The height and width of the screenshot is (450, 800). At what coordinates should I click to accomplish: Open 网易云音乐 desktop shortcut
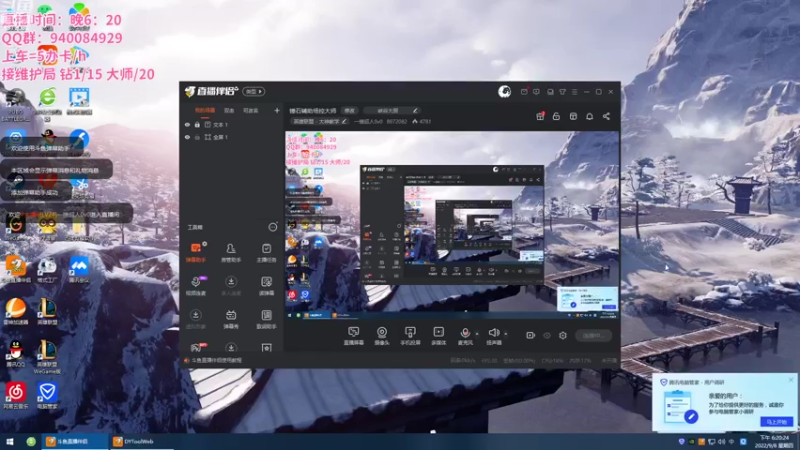16,395
